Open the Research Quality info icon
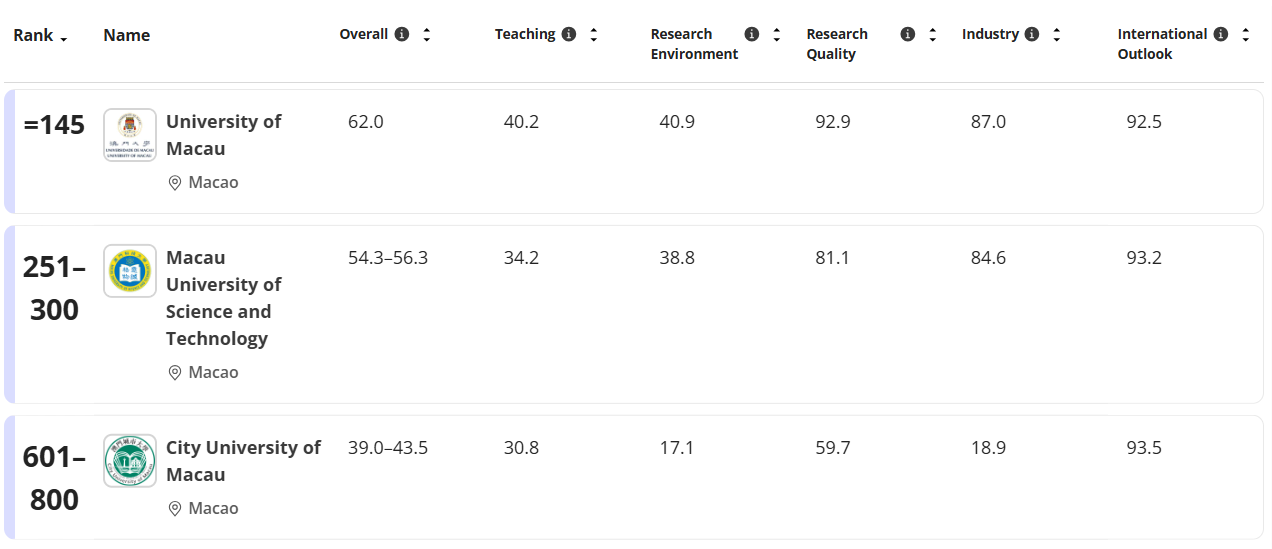This screenshot has width=1272, height=549. [x=908, y=34]
